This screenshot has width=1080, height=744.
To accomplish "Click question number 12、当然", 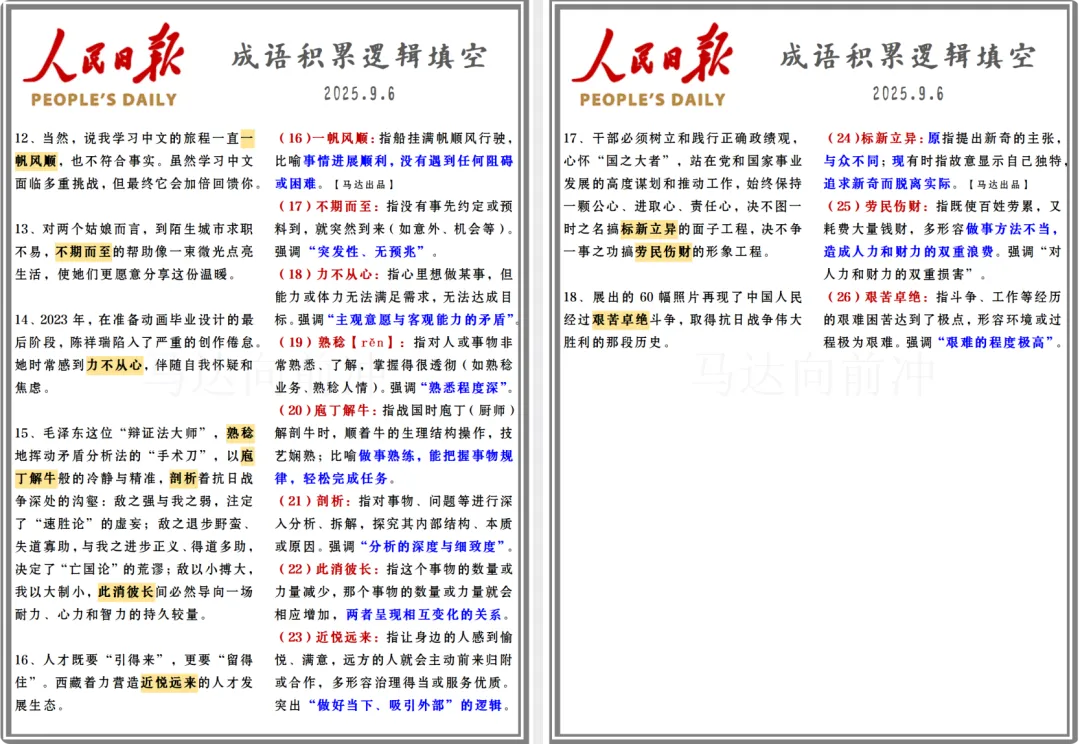I will [42, 138].
